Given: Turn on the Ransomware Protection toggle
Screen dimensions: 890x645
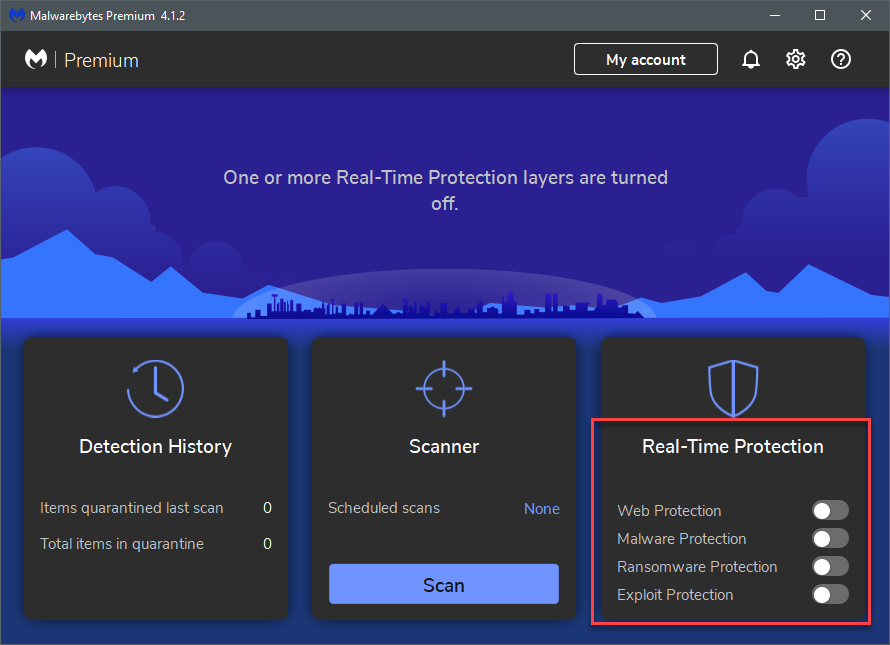Looking at the screenshot, I should pos(830,566).
